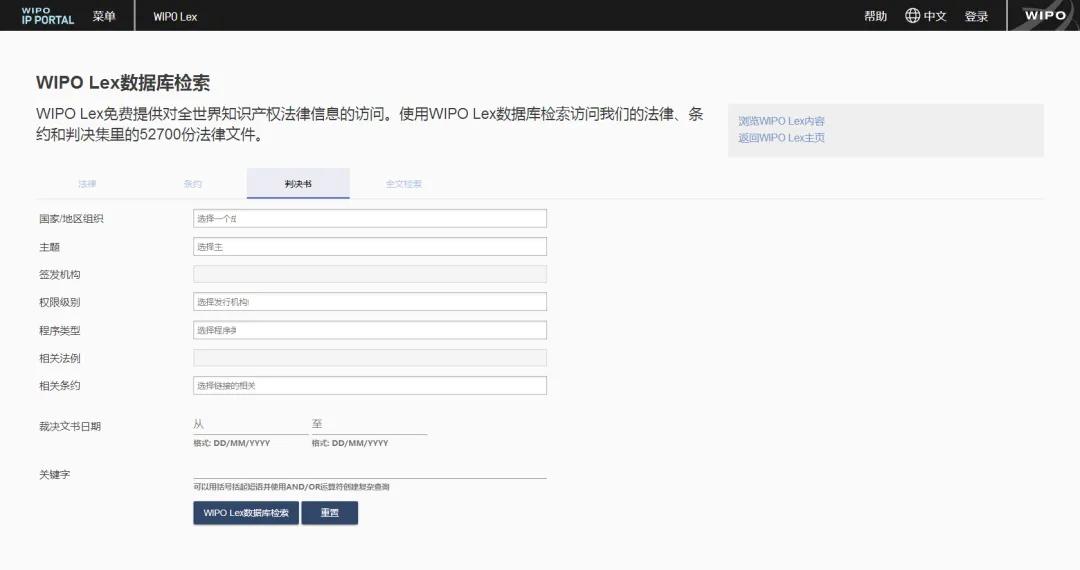Open the 菜单 menu
This screenshot has height=570, width=1080.
point(104,16)
